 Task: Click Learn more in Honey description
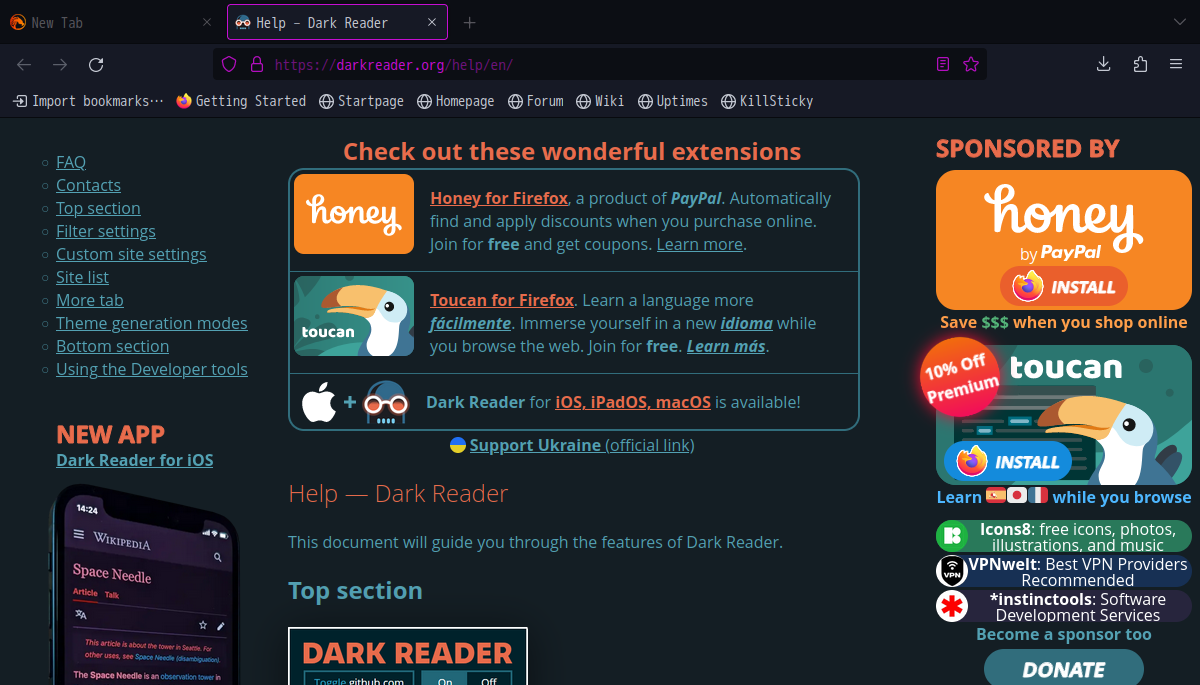[700, 244]
